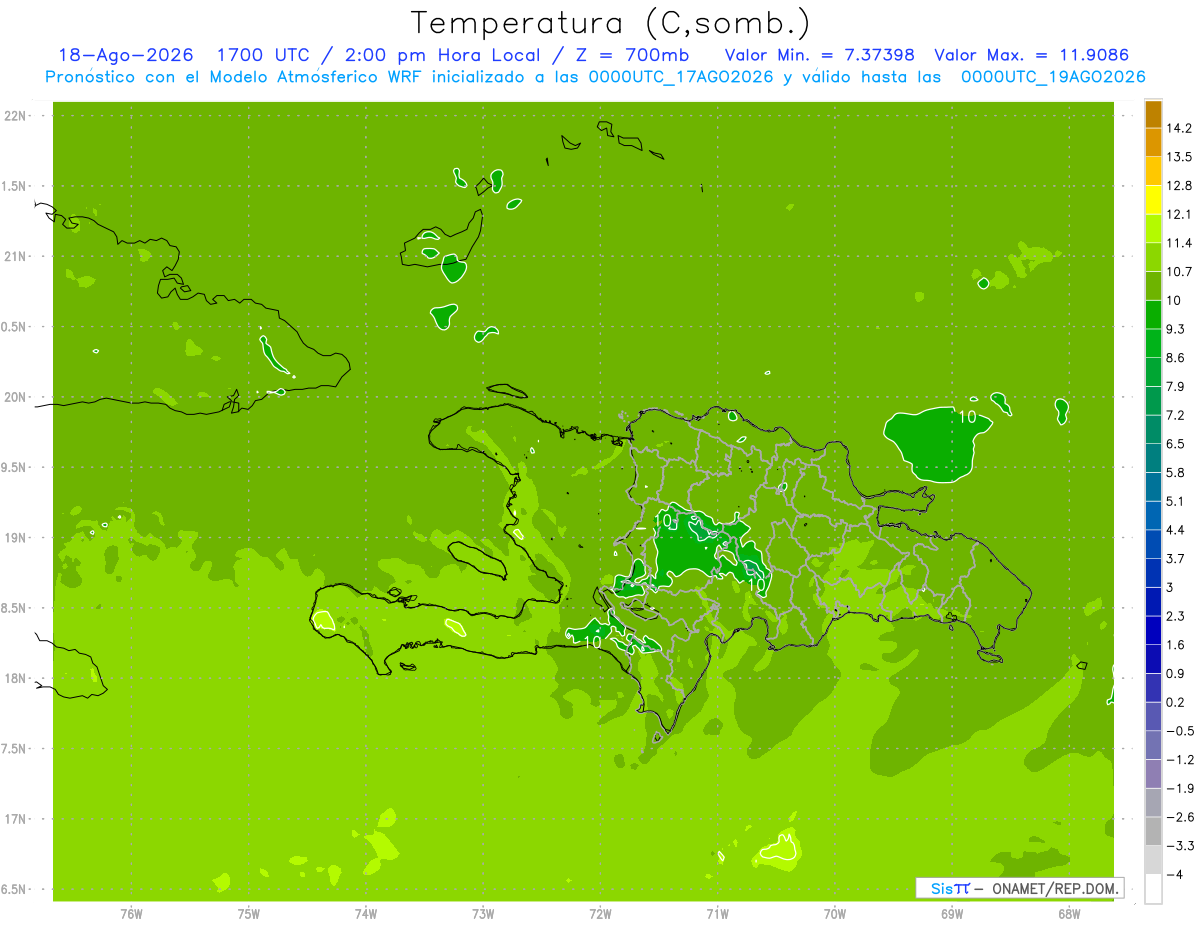Screen dimensions: 1200x927
Task: Click the '11.4' color scale value
Action: pyautogui.click(x=1179, y=243)
